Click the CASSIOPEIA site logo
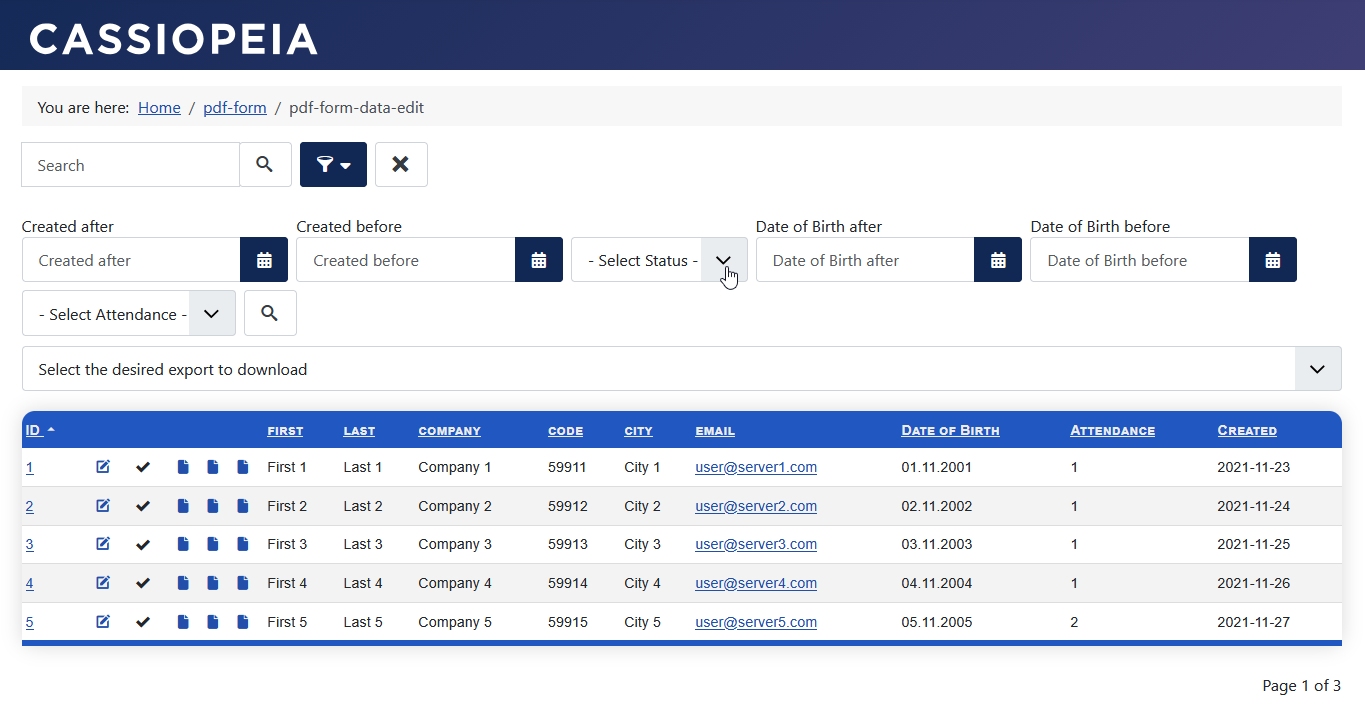This screenshot has height=706, width=1365. tap(173, 39)
